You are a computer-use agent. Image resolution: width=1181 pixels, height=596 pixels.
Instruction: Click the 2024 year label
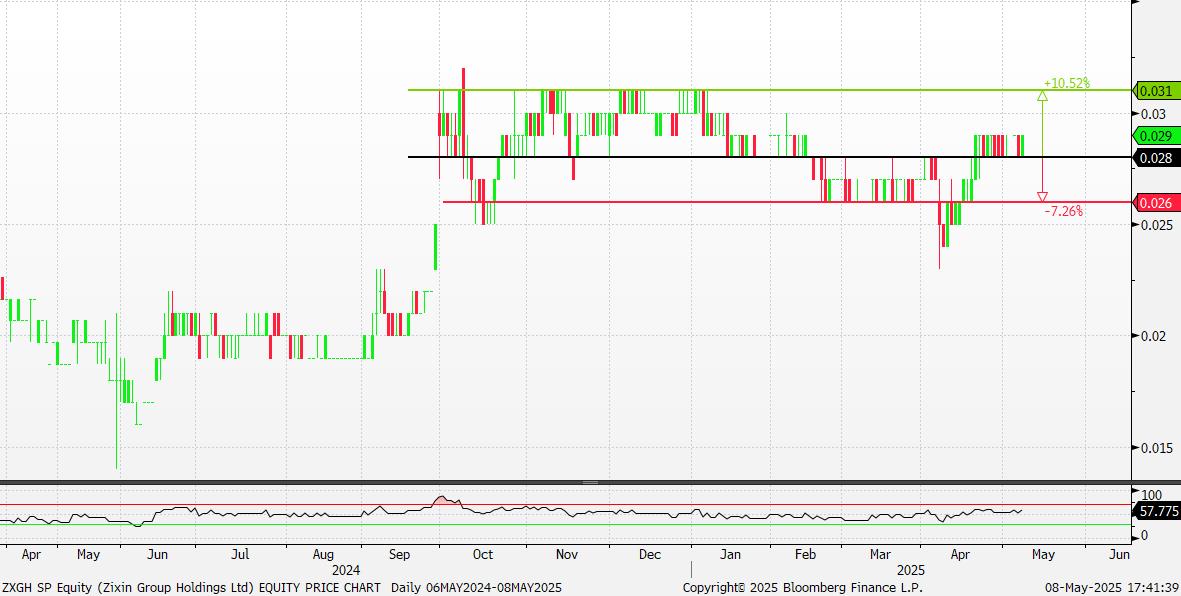tap(346, 570)
